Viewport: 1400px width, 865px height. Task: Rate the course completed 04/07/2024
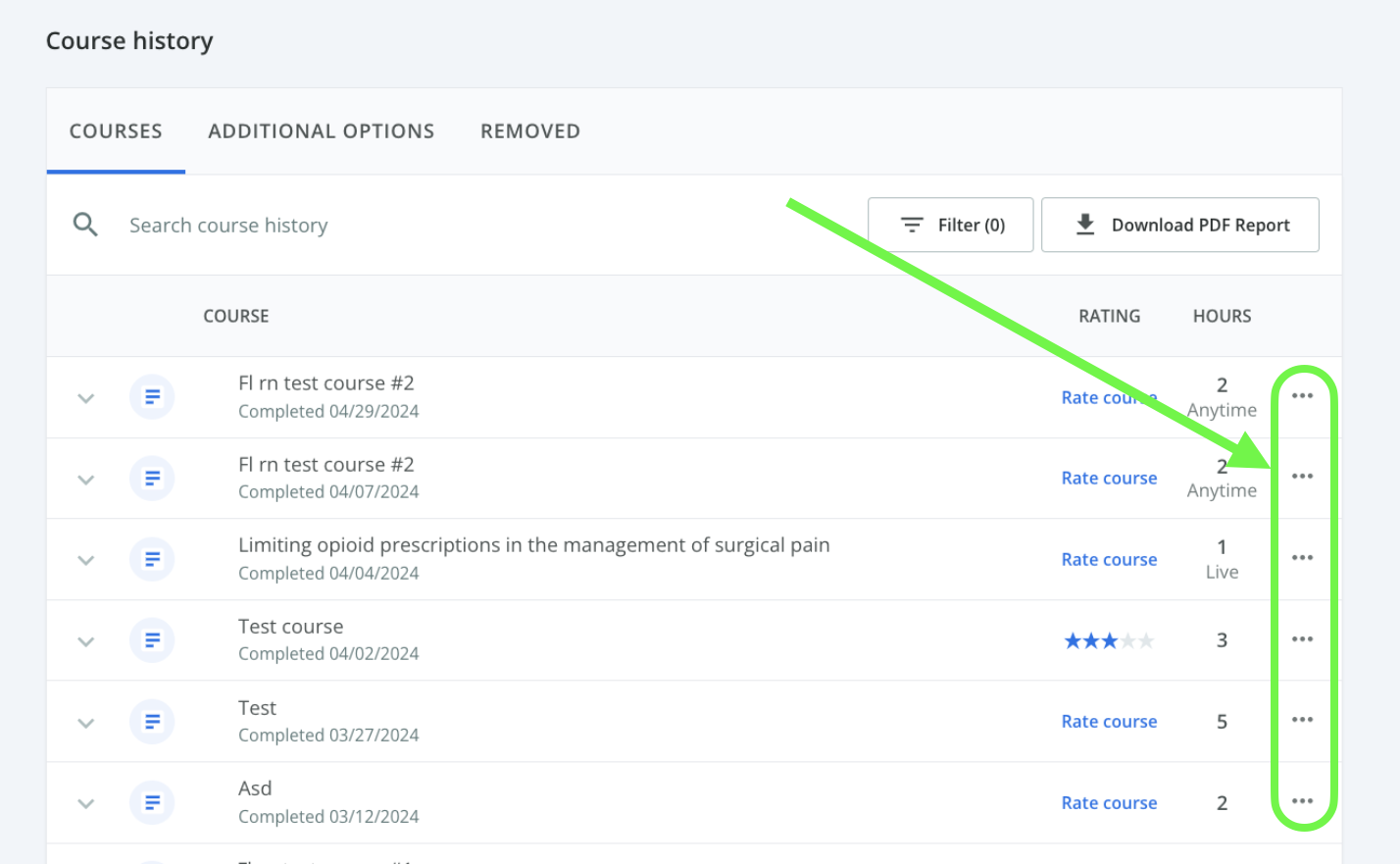(x=1109, y=479)
